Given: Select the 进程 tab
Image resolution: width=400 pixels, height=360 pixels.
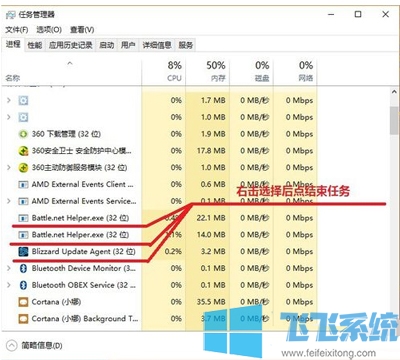Looking at the screenshot, I should [13, 44].
